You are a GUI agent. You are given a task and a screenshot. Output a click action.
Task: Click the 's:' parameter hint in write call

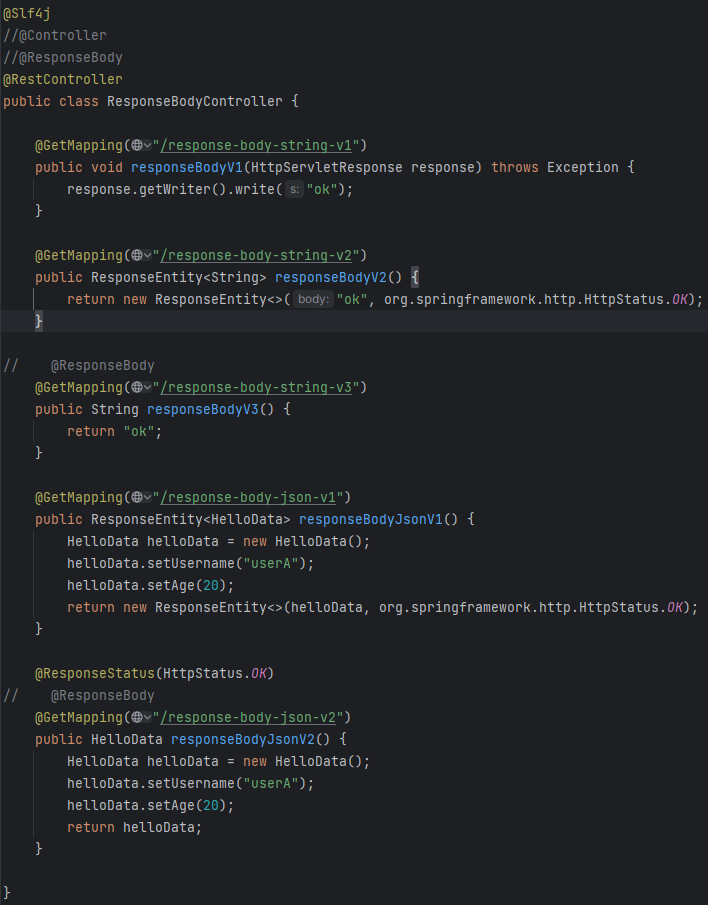[x=294, y=189]
